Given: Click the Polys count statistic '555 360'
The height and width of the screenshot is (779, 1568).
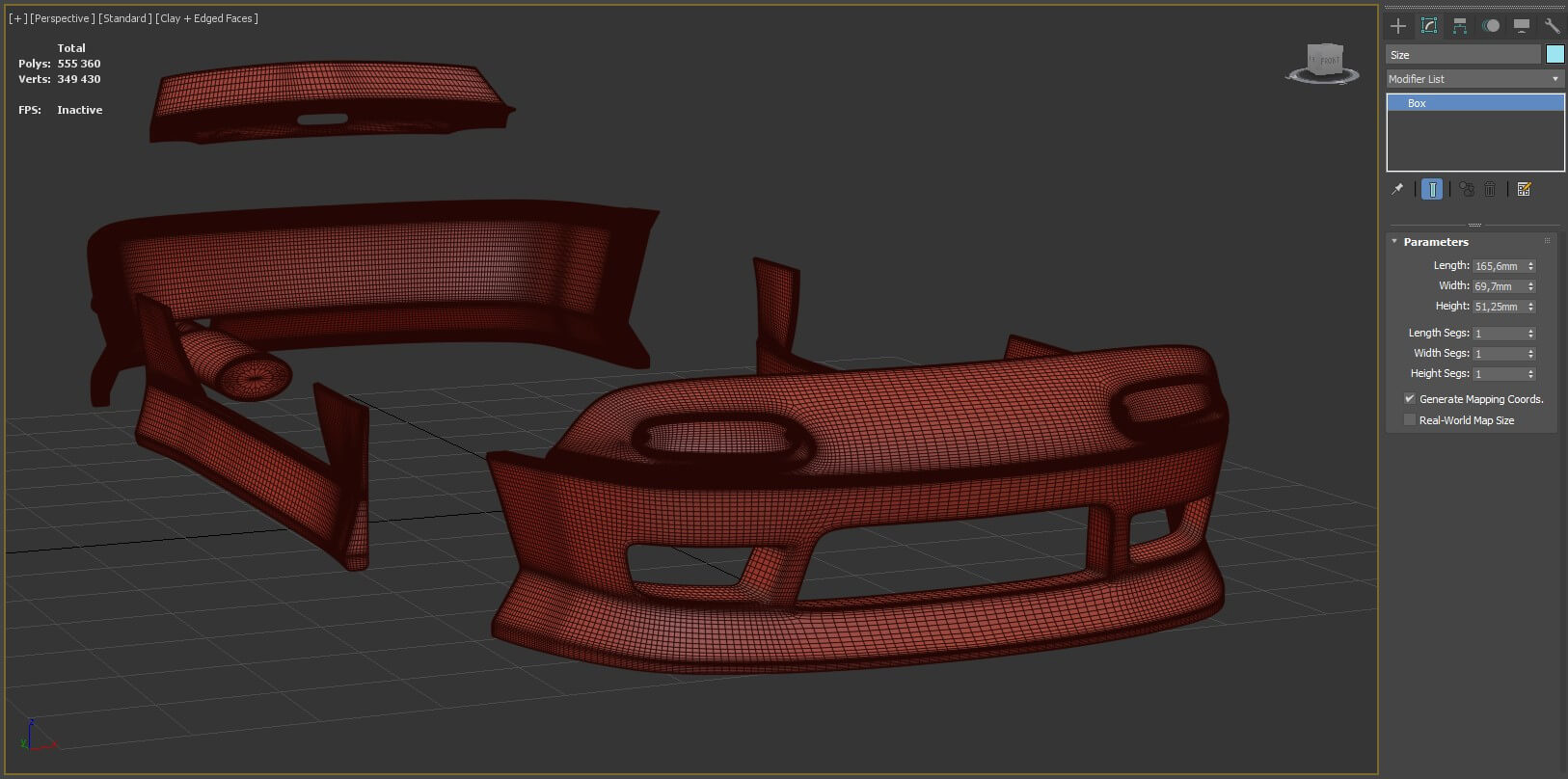Looking at the screenshot, I should (x=78, y=64).
